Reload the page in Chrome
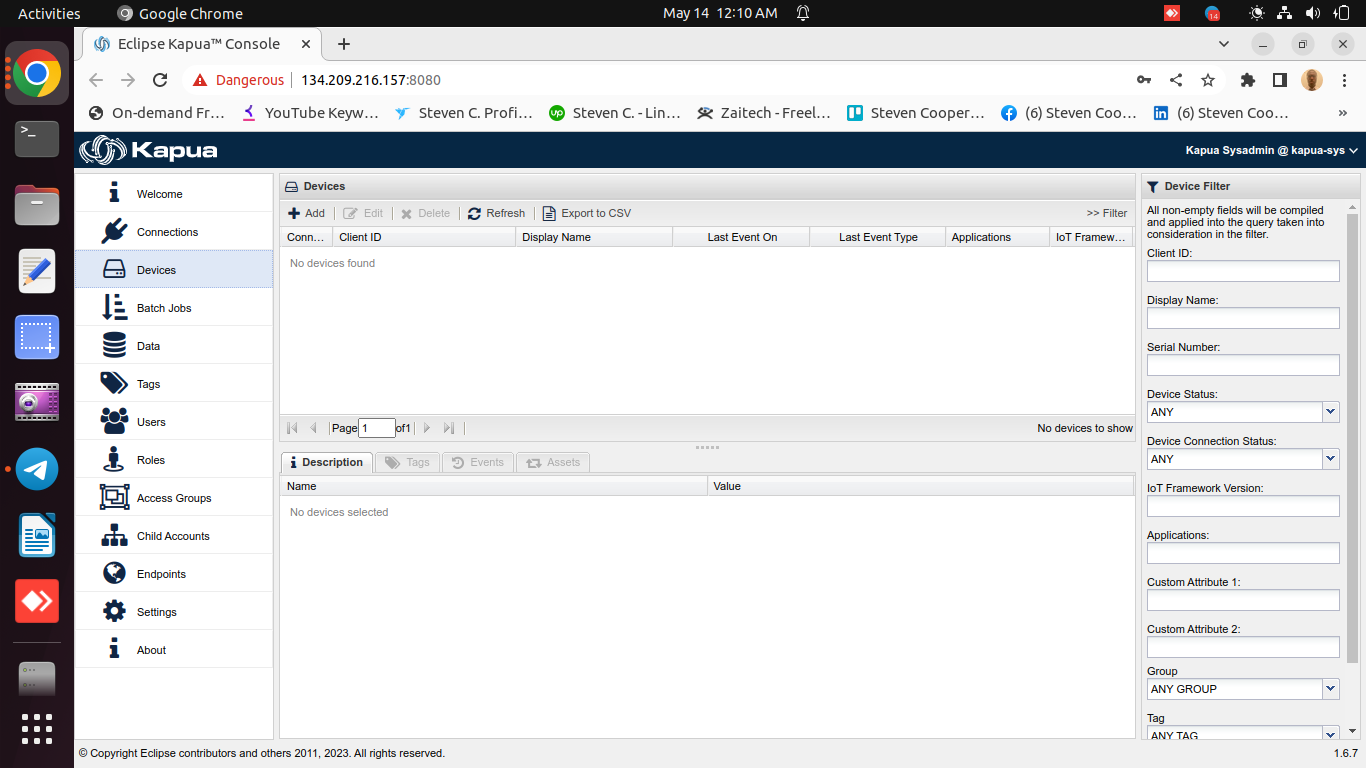 (160, 80)
